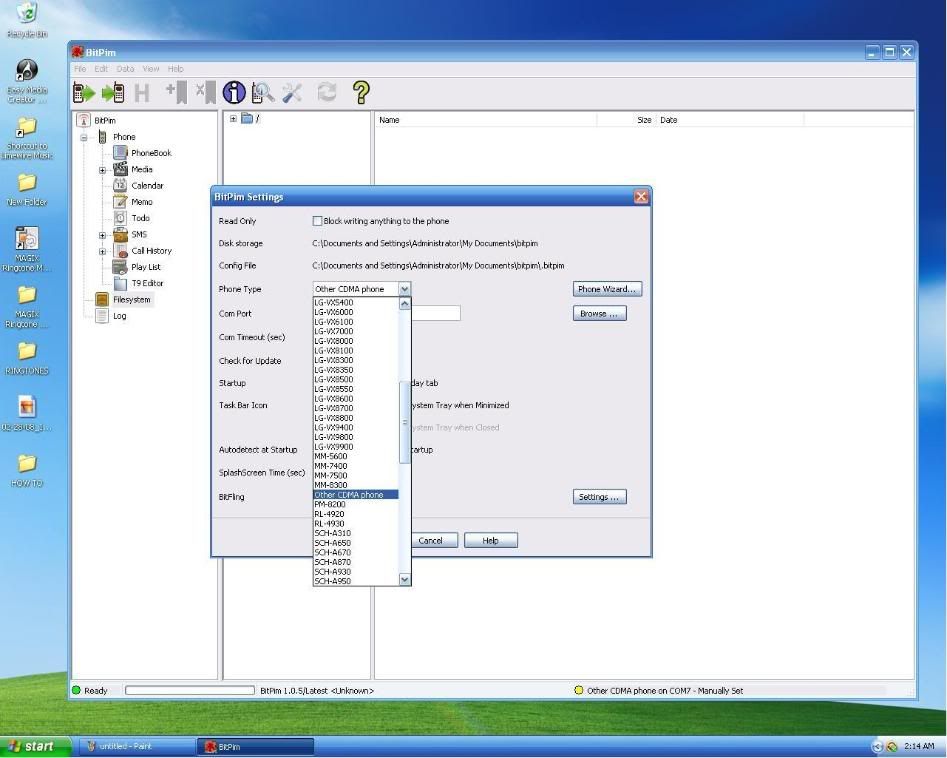
Task: Open the Log tree item
Action: tap(120, 316)
